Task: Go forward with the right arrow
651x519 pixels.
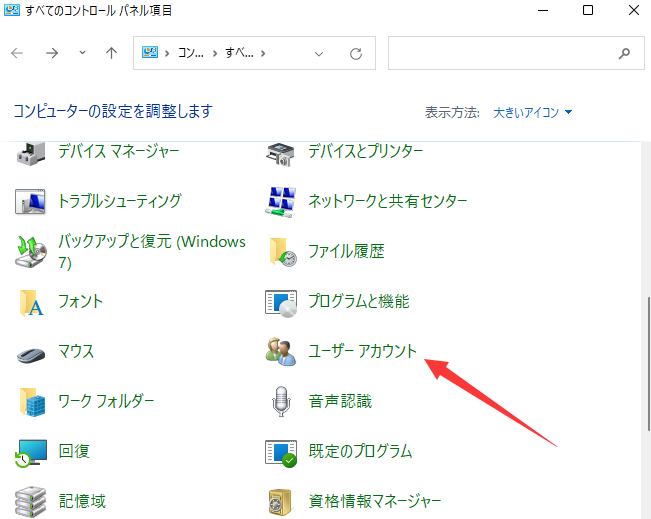Action: point(52,53)
